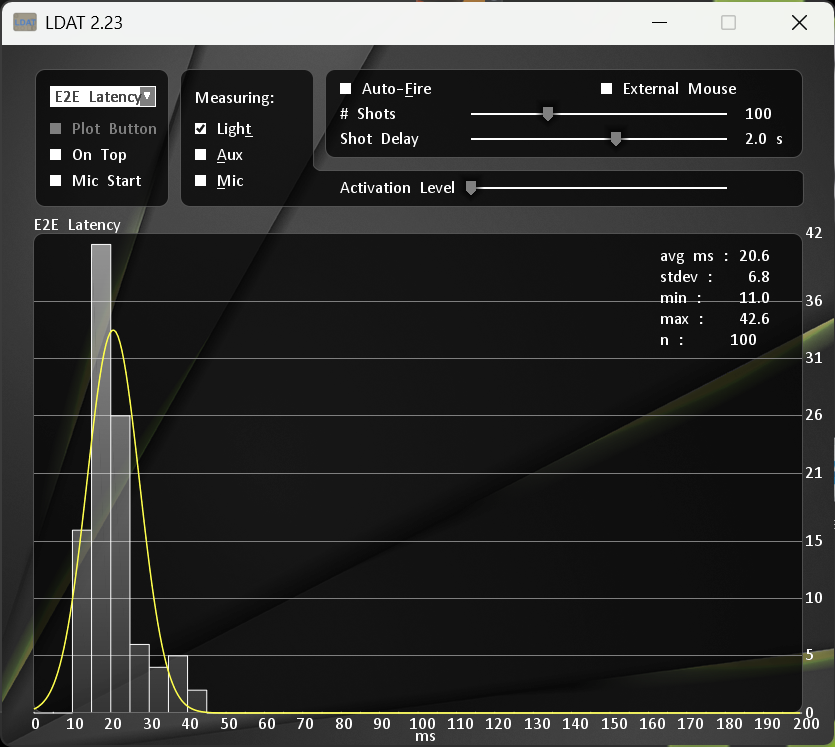Click the LDAT app icon in title bar
The width and height of the screenshot is (835, 747).
(24, 22)
